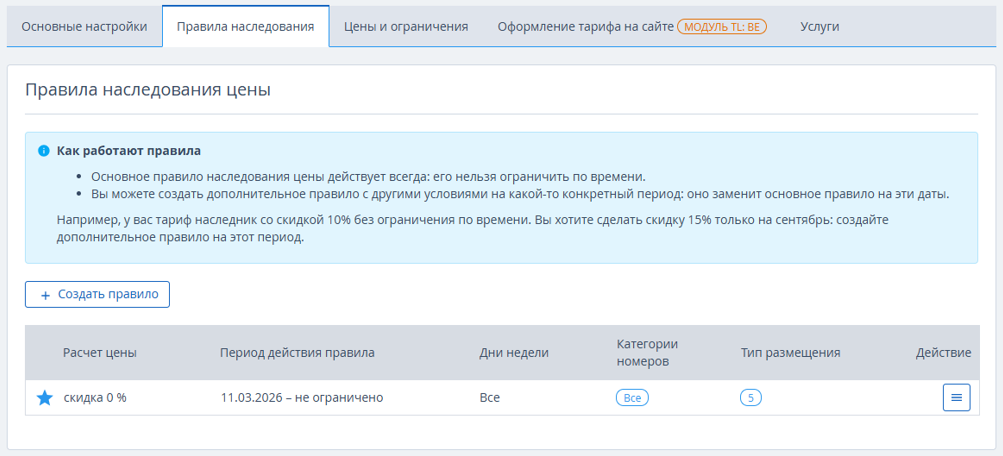
Task: Select the Правила наследования tab
Action: point(245,27)
